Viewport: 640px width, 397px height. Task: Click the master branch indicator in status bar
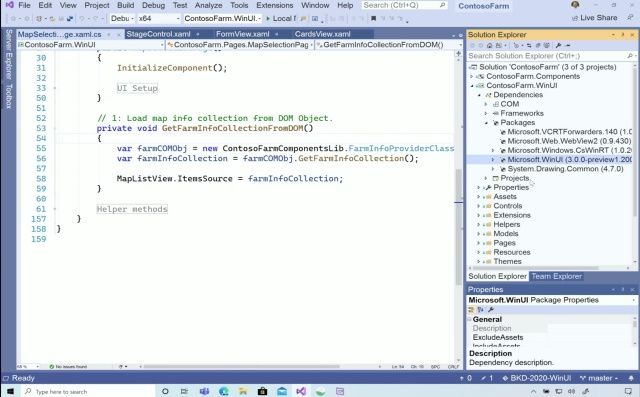click(x=599, y=378)
